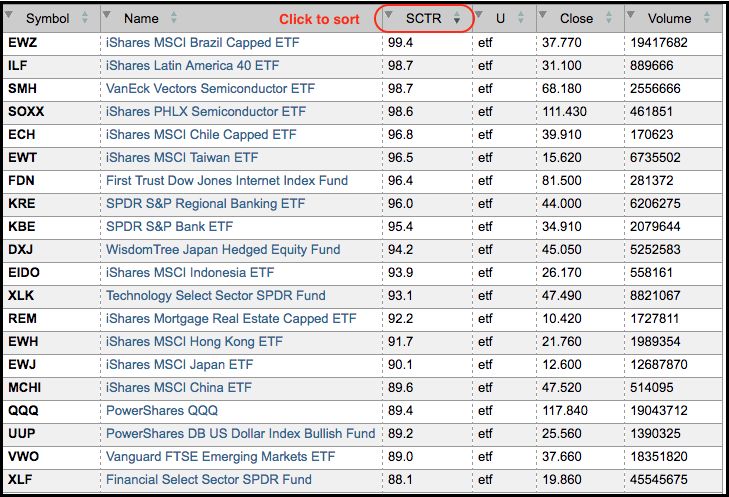Open the VanEck Vectors Semiconductor ETF link
The height and width of the screenshot is (497, 729).
(210, 89)
